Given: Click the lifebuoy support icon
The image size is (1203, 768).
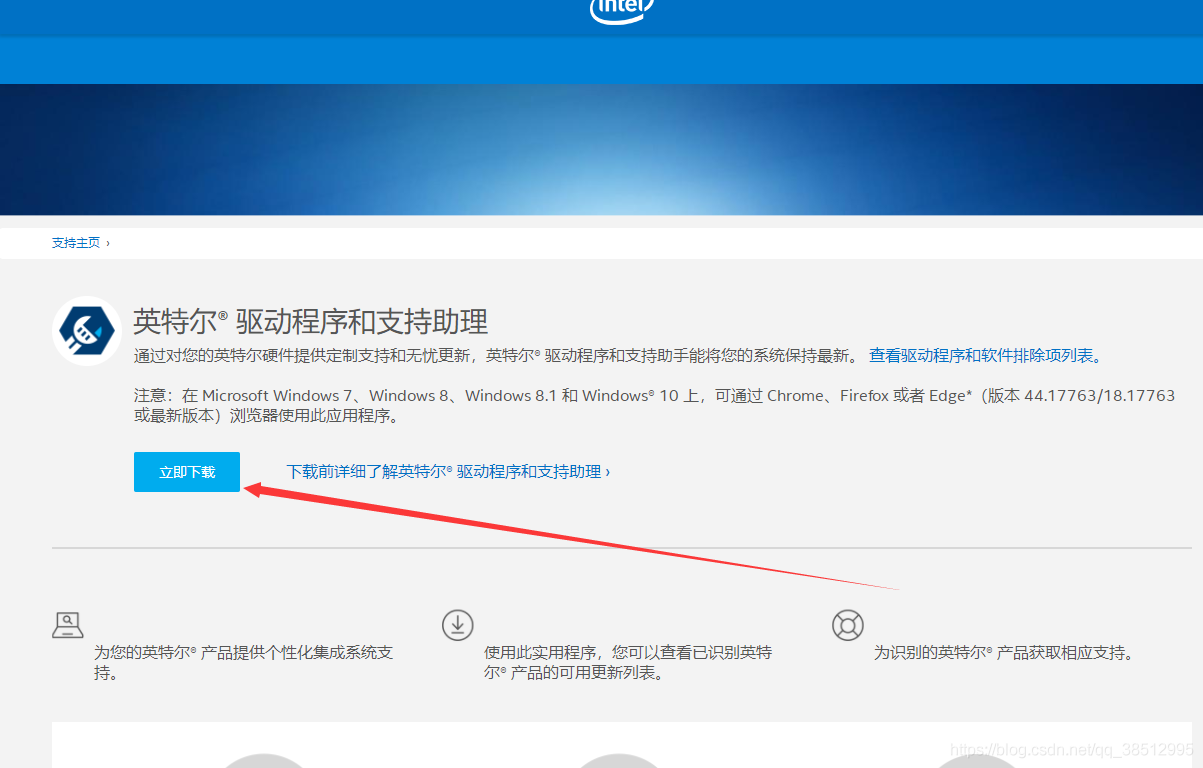Looking at the screenshot, I should (x=848, y=625).
